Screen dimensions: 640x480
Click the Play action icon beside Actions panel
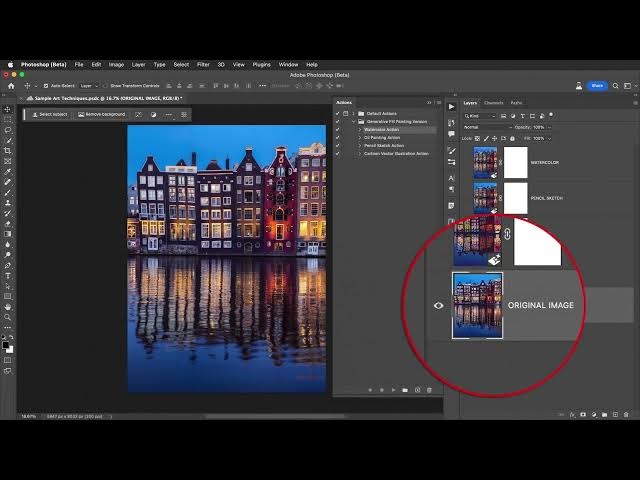[451, 106]
